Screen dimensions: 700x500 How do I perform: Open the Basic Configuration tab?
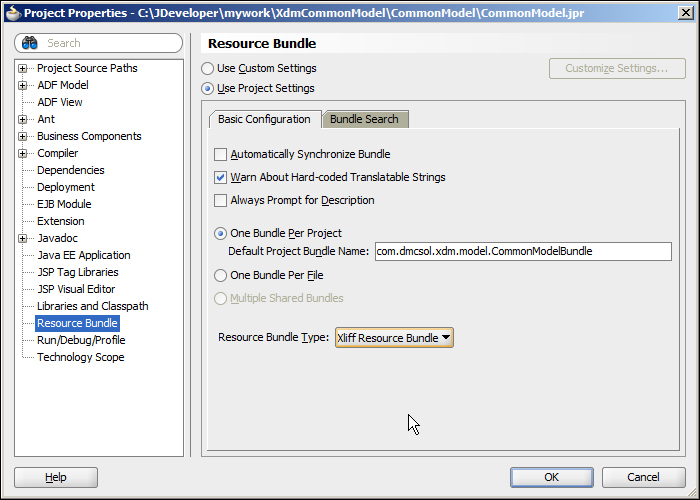point(264,119)
